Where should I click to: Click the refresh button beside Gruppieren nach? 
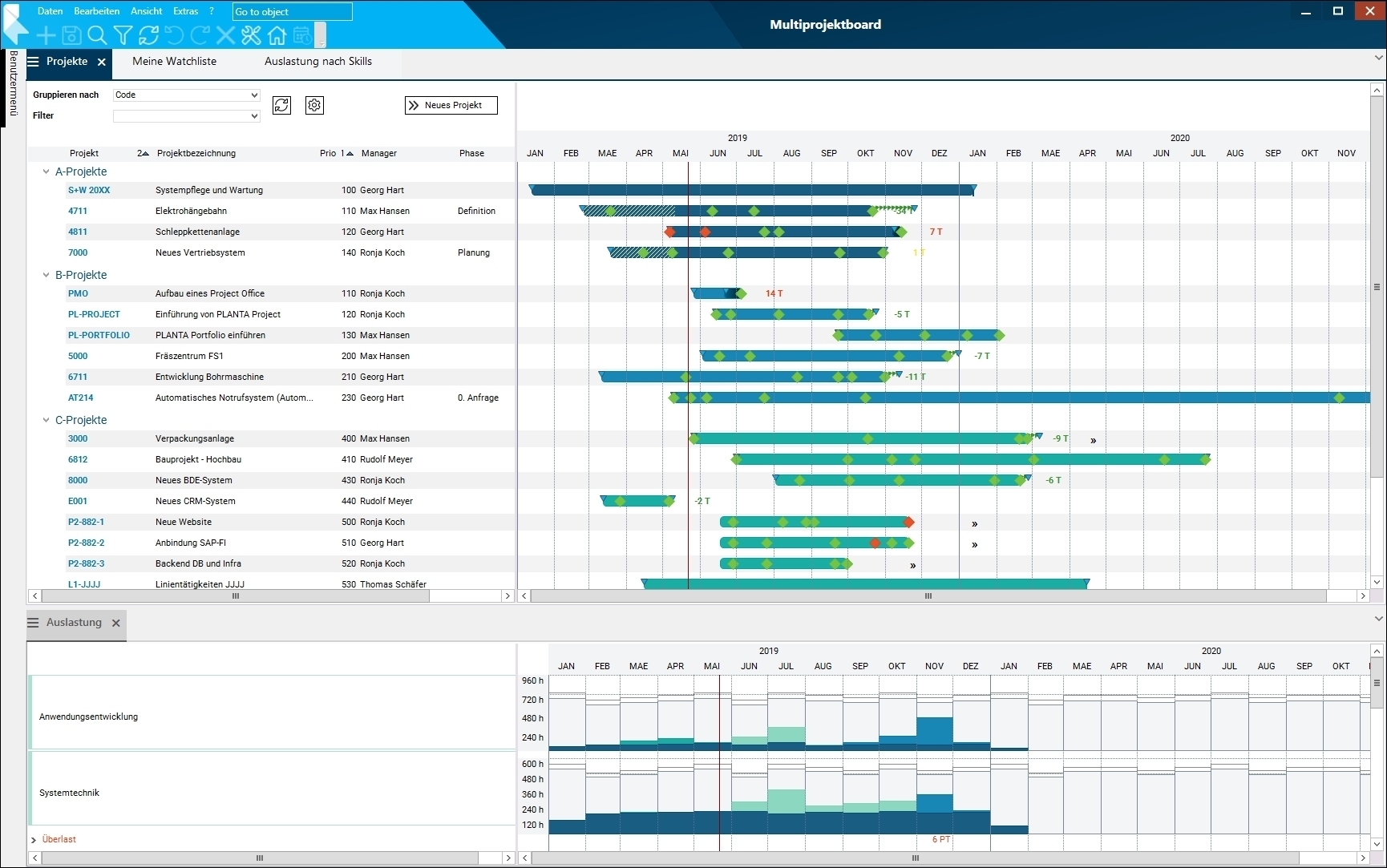click(x=281, y=105)
